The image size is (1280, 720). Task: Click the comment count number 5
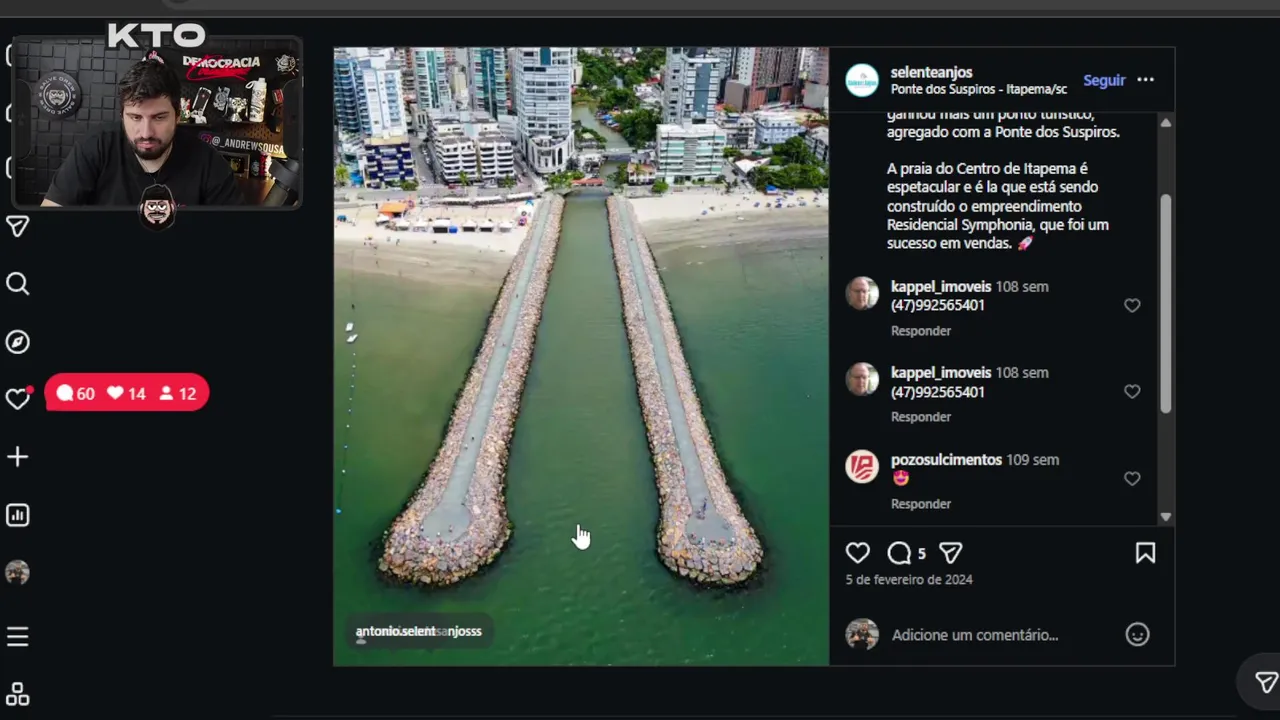coord(922,553)
